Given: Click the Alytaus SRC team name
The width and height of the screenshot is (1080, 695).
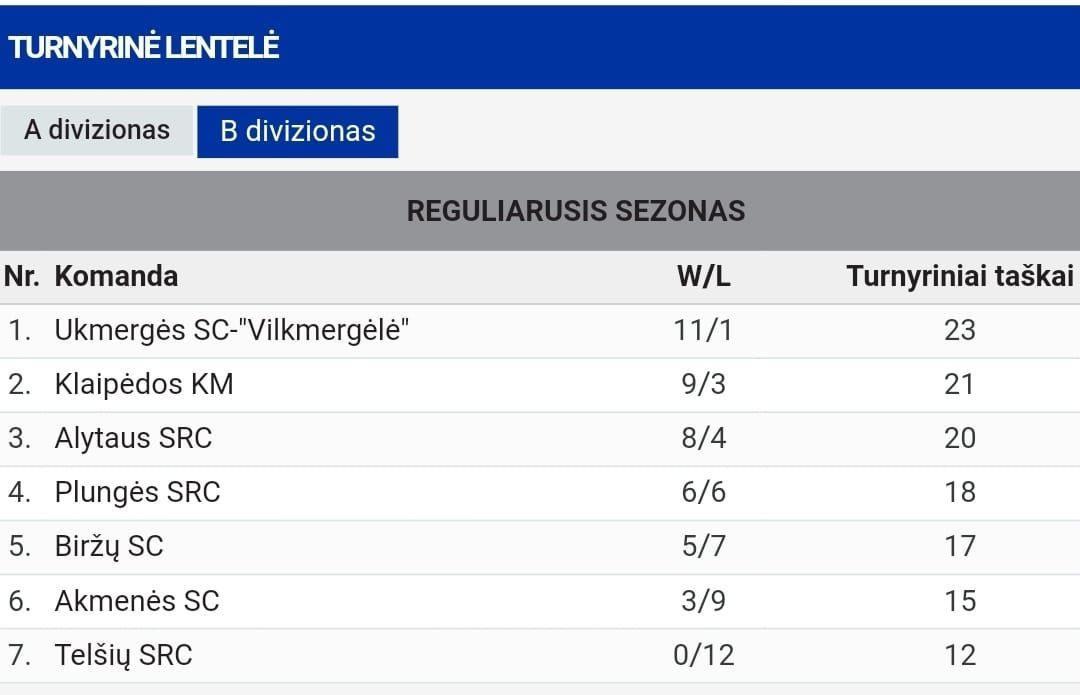Looking at the screenshot, I should (134, 438).
